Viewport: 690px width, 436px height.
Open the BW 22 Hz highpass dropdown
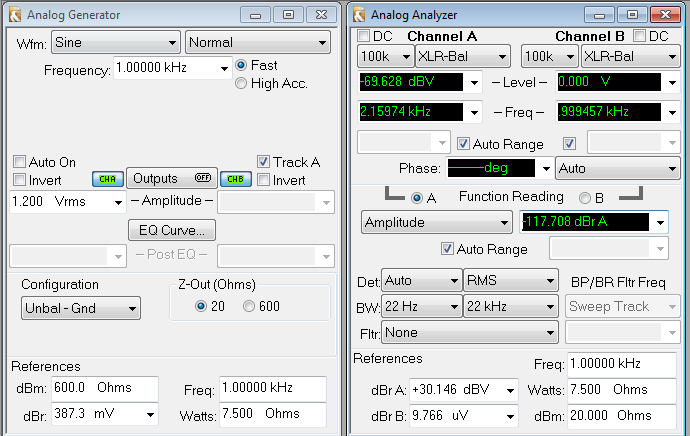point(422,306)
